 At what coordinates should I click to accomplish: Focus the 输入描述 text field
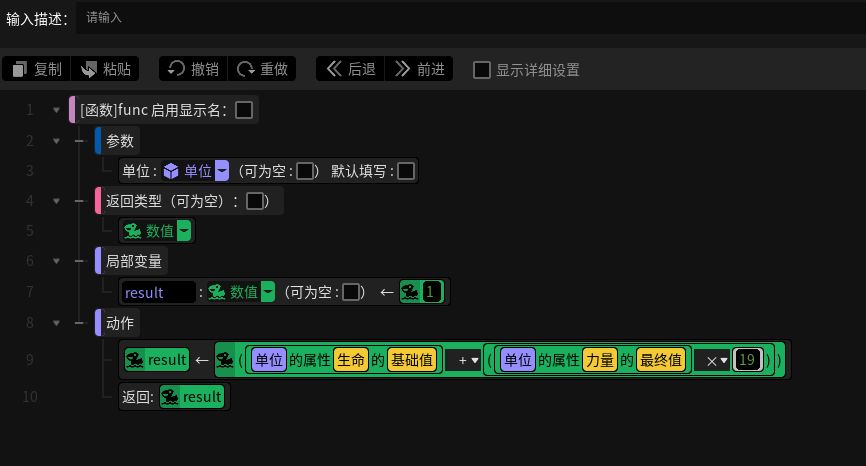[469, 18]
